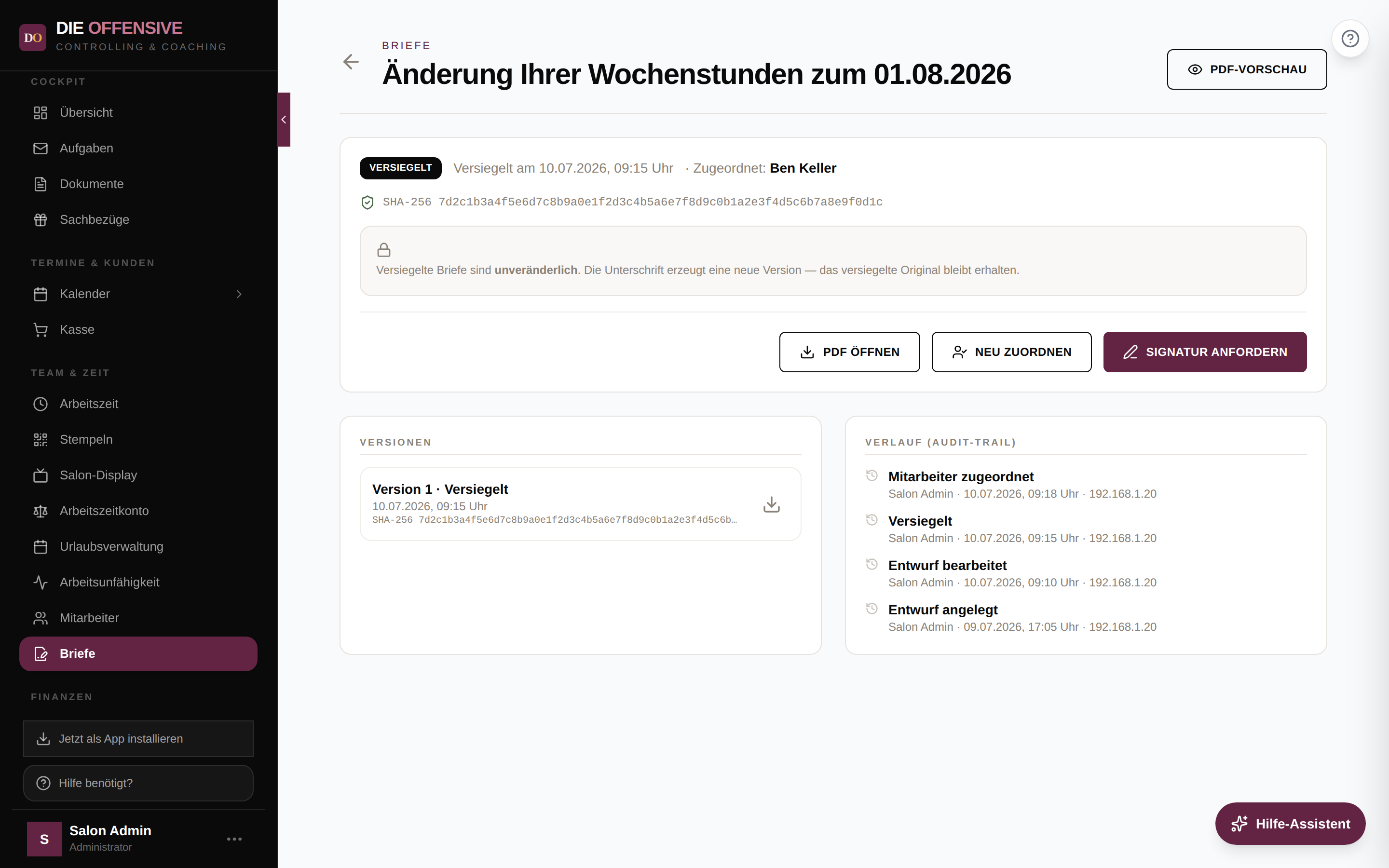
Task: Click SIGNATUR ANFORDERN button
Action: click(1205, 352)
